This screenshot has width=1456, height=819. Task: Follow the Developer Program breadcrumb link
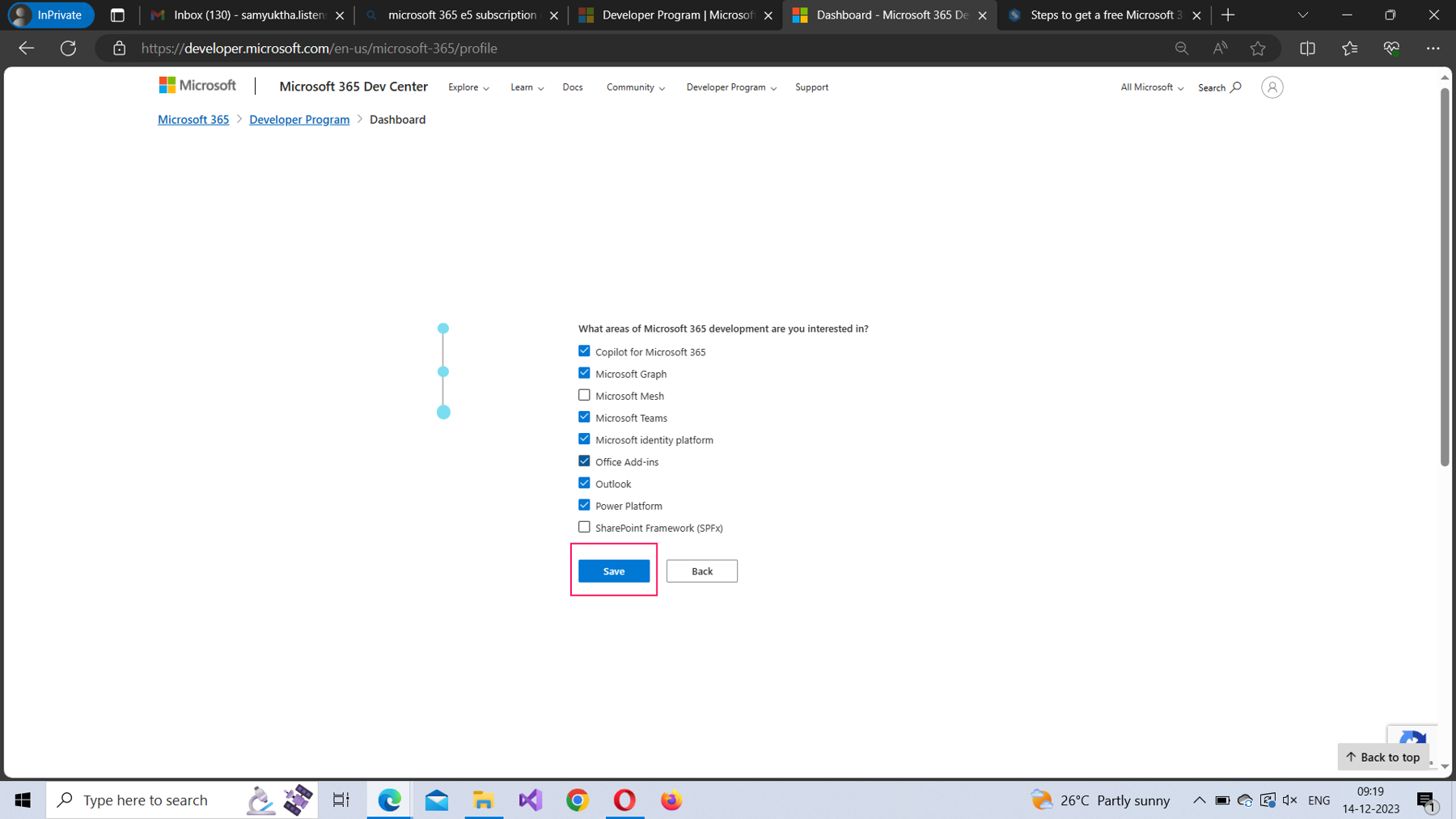point(299,120)
